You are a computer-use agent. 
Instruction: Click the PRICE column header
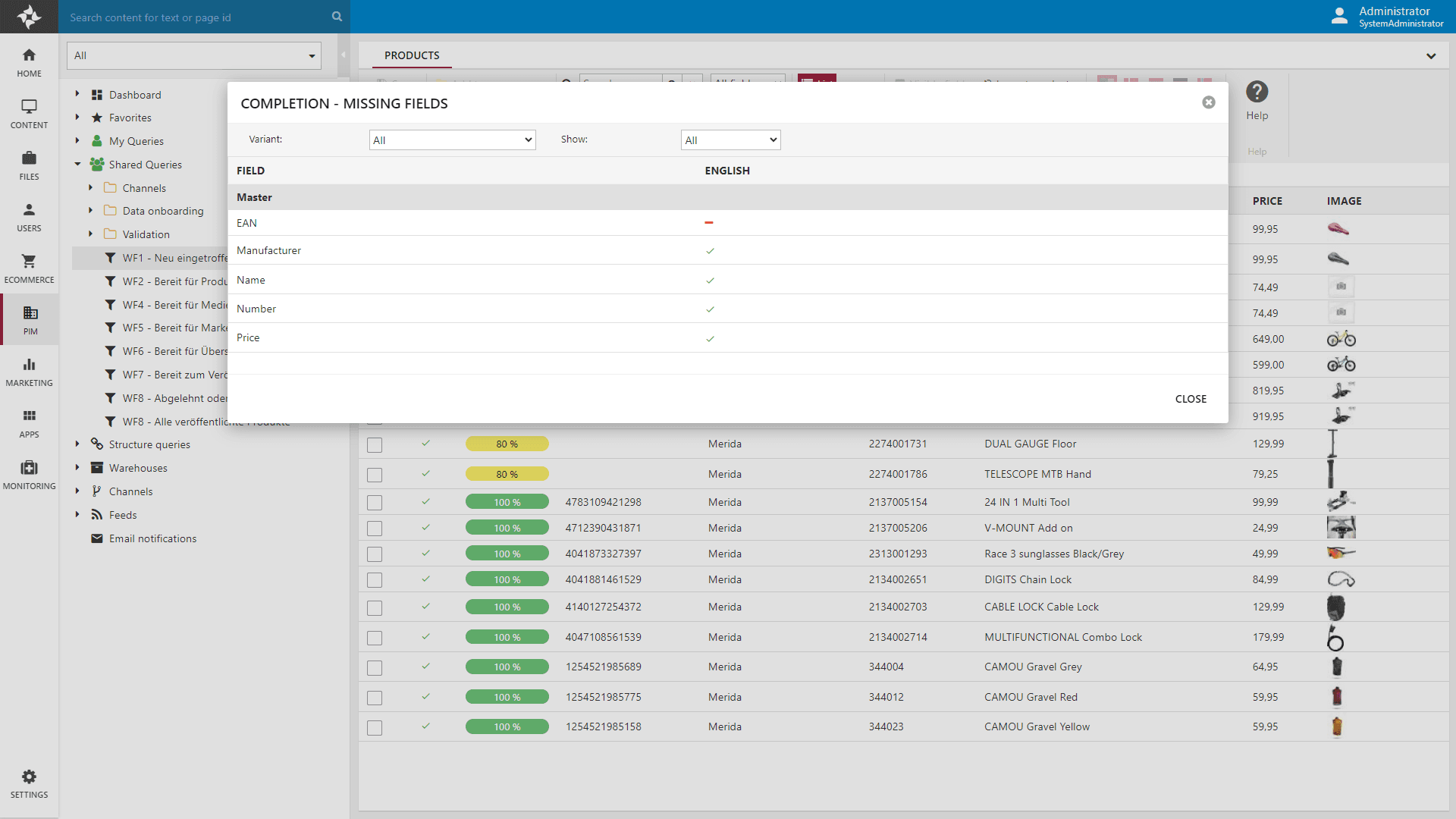click(1267, 201)
